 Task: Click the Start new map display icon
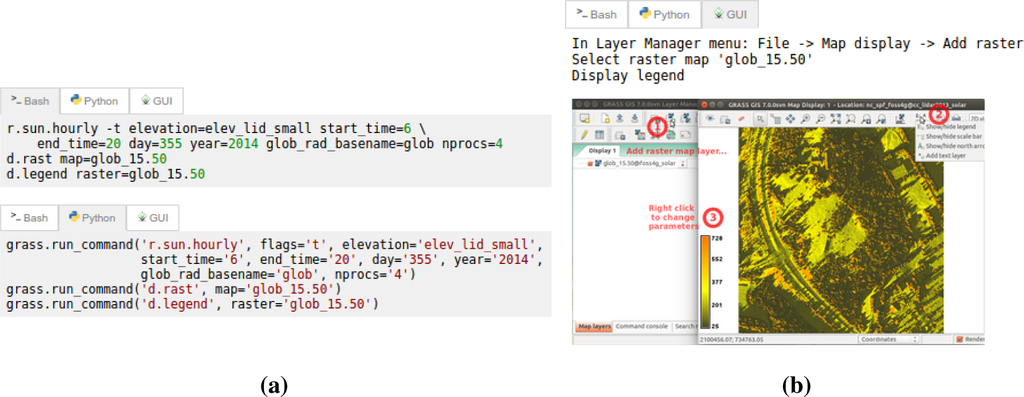584,118
